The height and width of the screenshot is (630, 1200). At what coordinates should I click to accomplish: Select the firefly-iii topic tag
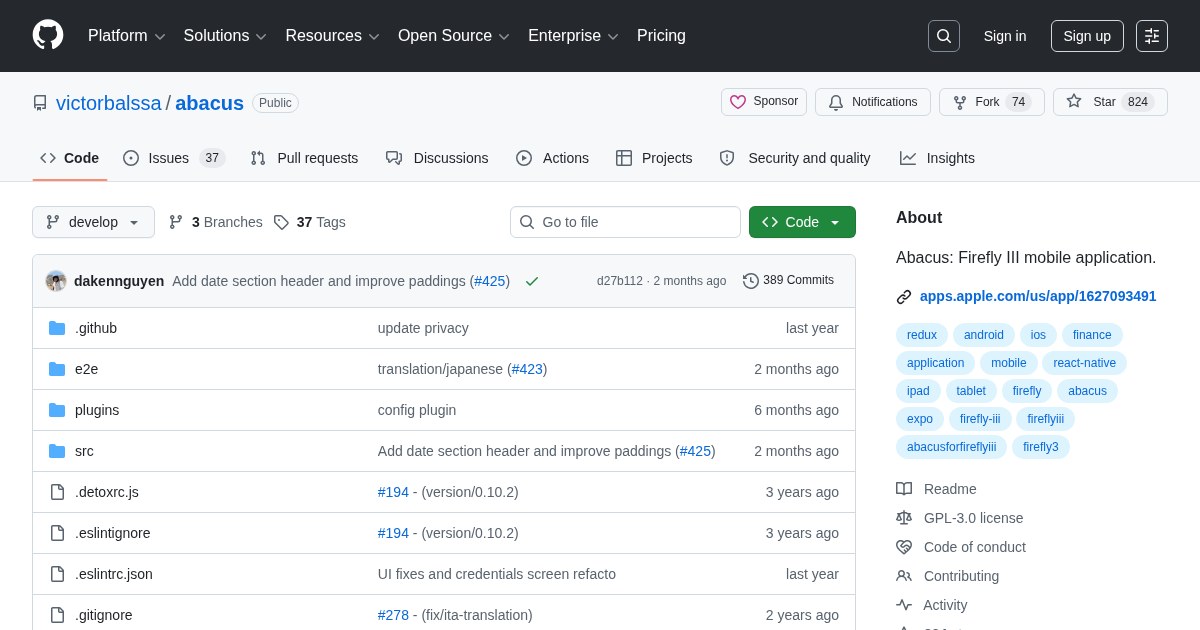[x=980, y=419]
